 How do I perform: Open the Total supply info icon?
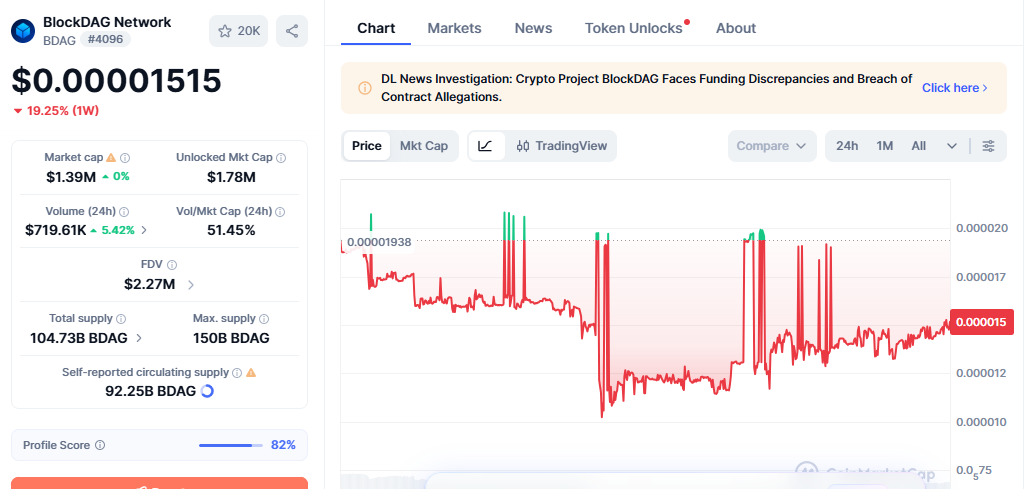point(121,319)
